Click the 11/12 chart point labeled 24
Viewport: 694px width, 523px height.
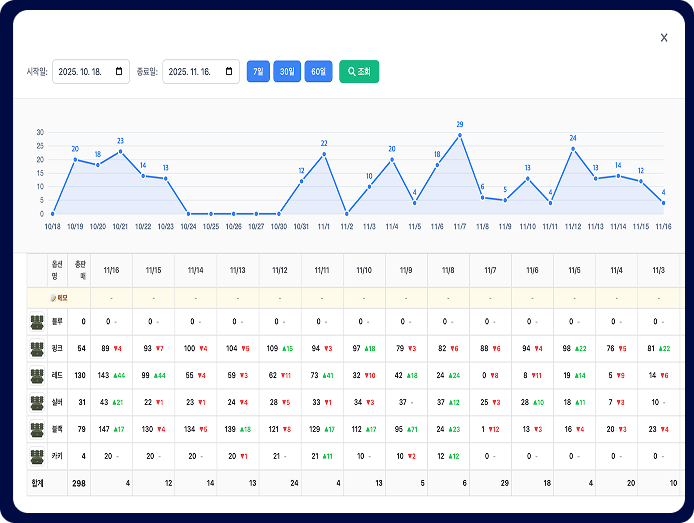tap(573, 149)
